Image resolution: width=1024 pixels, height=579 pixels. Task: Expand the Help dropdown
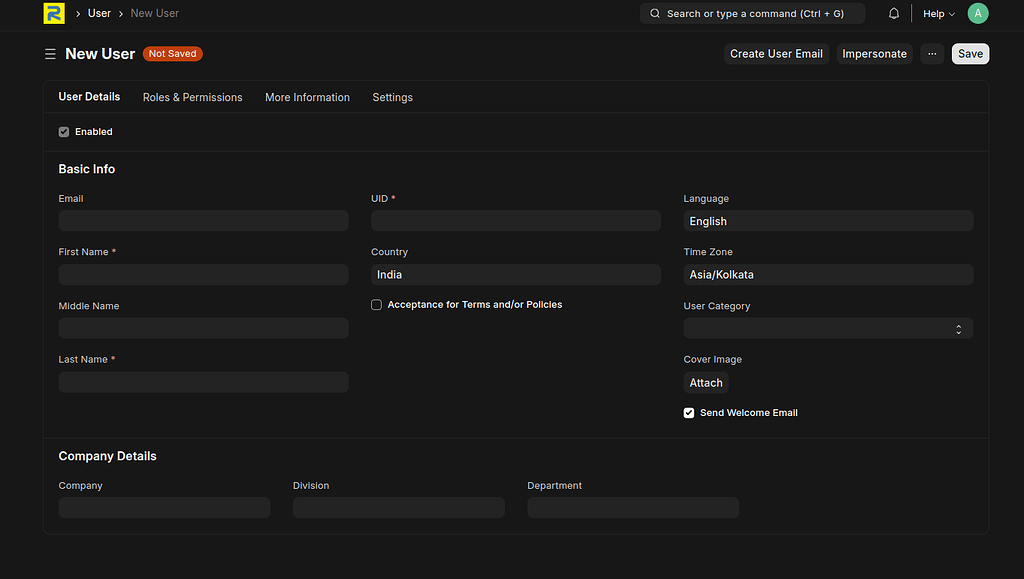(937, 13)
